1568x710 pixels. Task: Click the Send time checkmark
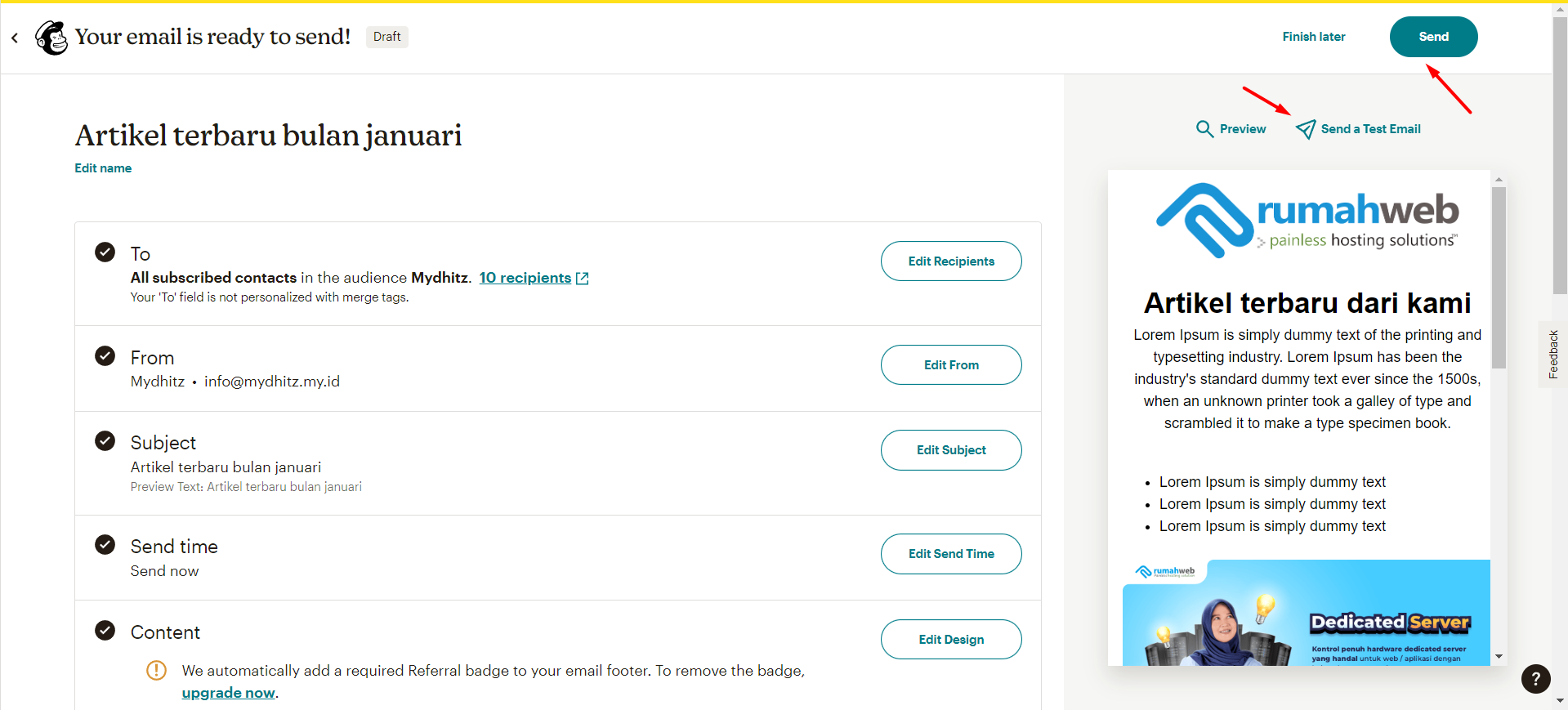coord(105,545)
